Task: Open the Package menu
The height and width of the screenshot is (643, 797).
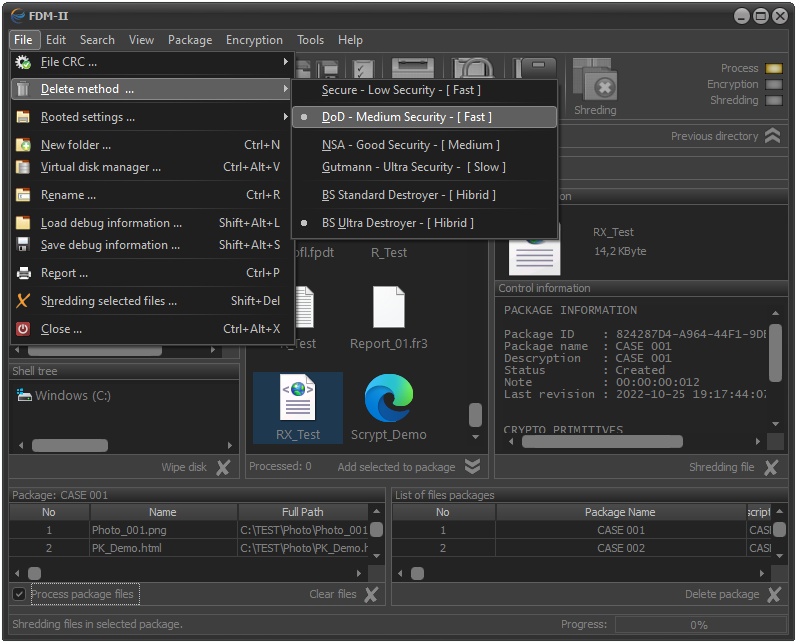Action: click(x=190, y=40)
